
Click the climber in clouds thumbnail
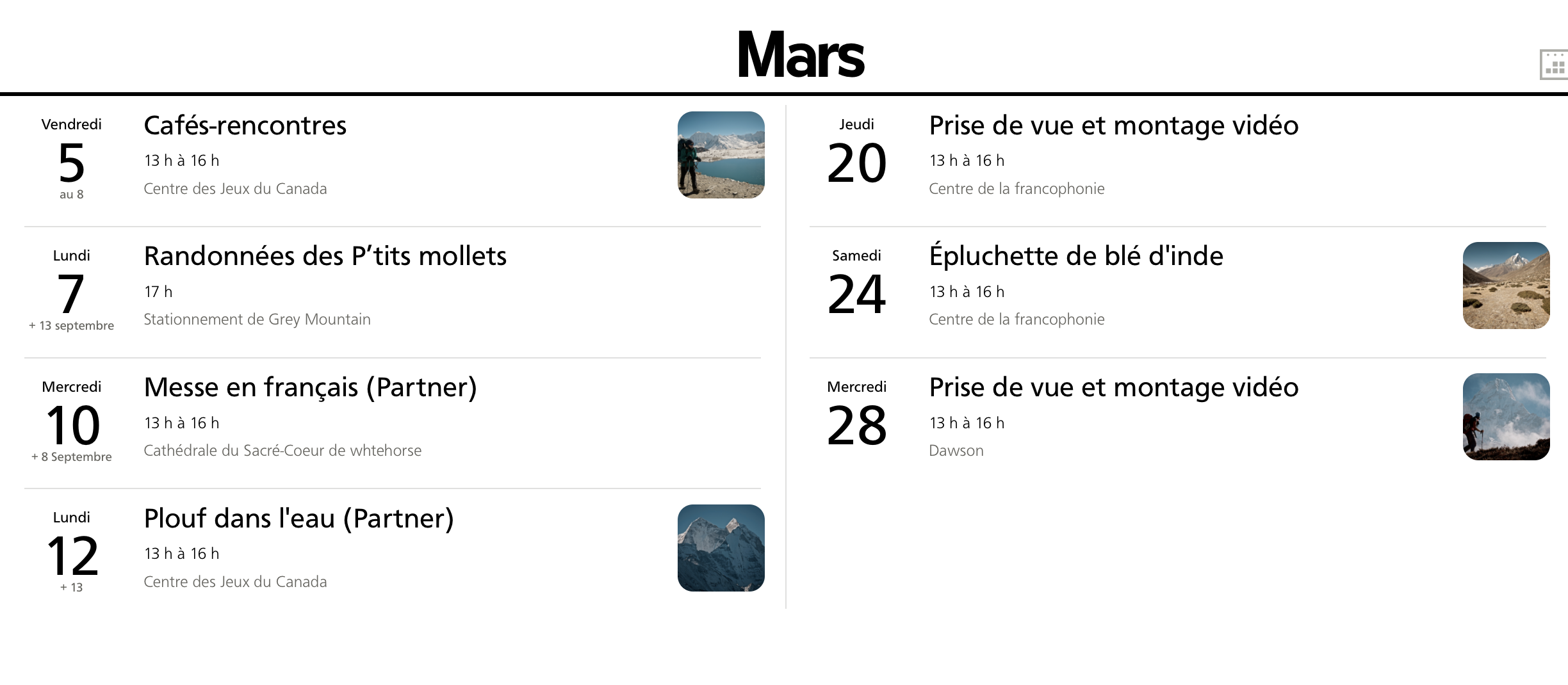pyautogui.click(x=1506, y=417)
